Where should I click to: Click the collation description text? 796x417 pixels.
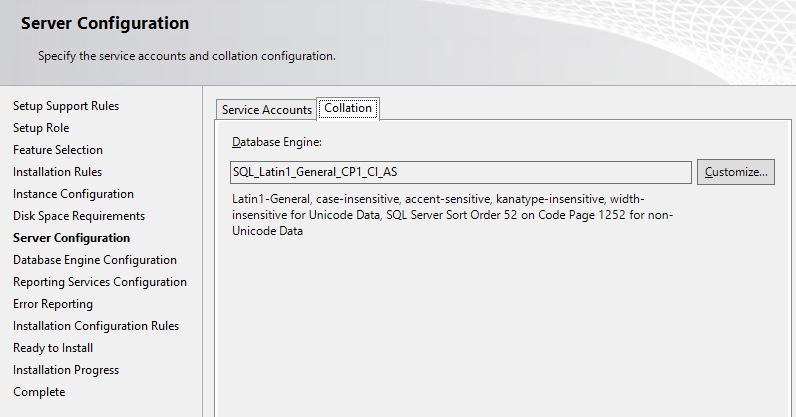[452, 215]
